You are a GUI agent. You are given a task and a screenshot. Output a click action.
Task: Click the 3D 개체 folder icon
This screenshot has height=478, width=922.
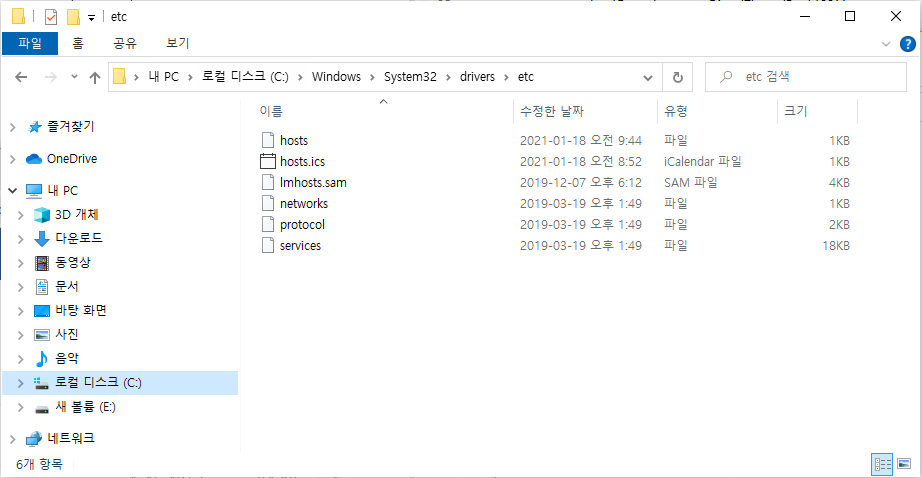[x=42, y=215]
